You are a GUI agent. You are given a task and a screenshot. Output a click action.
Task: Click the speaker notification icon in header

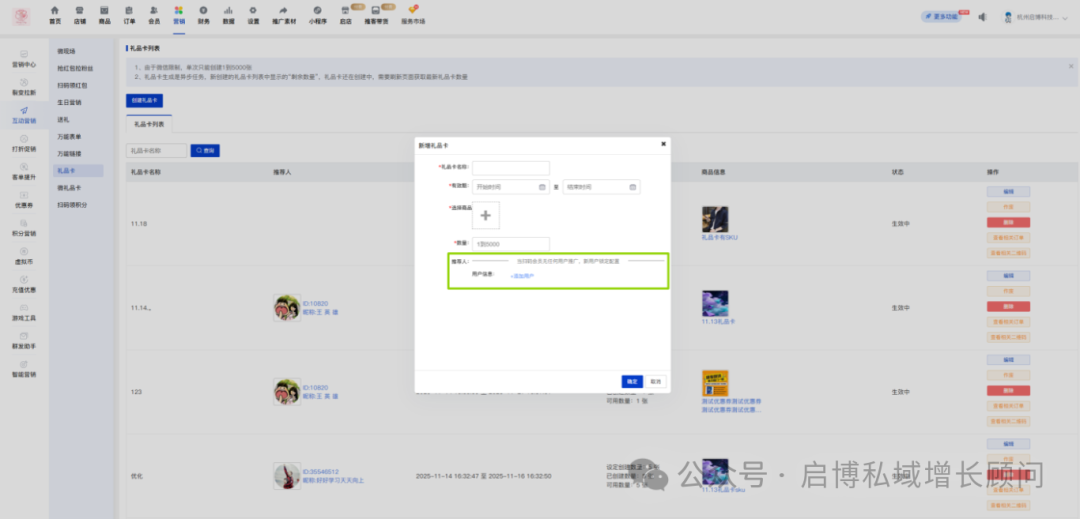coord(982,17)
